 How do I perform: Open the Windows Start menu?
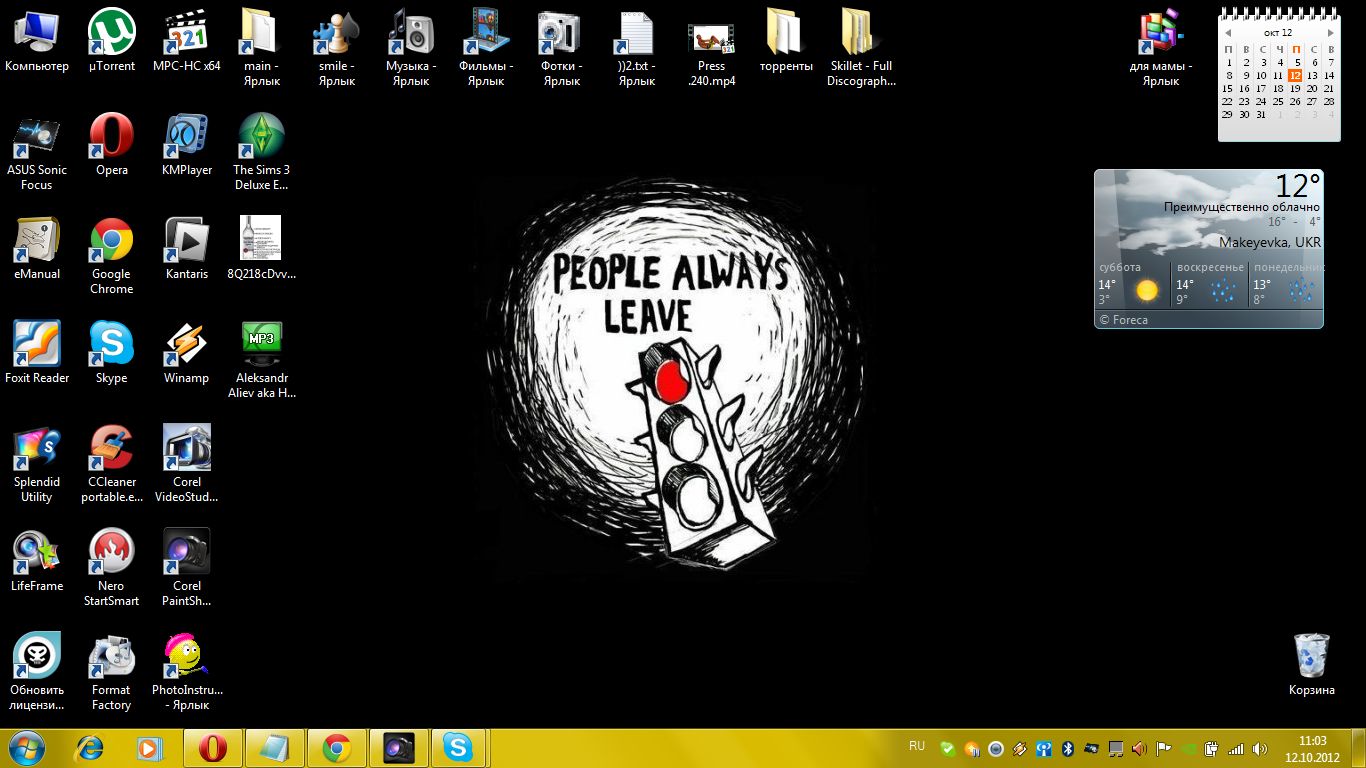tap(26, 747)
